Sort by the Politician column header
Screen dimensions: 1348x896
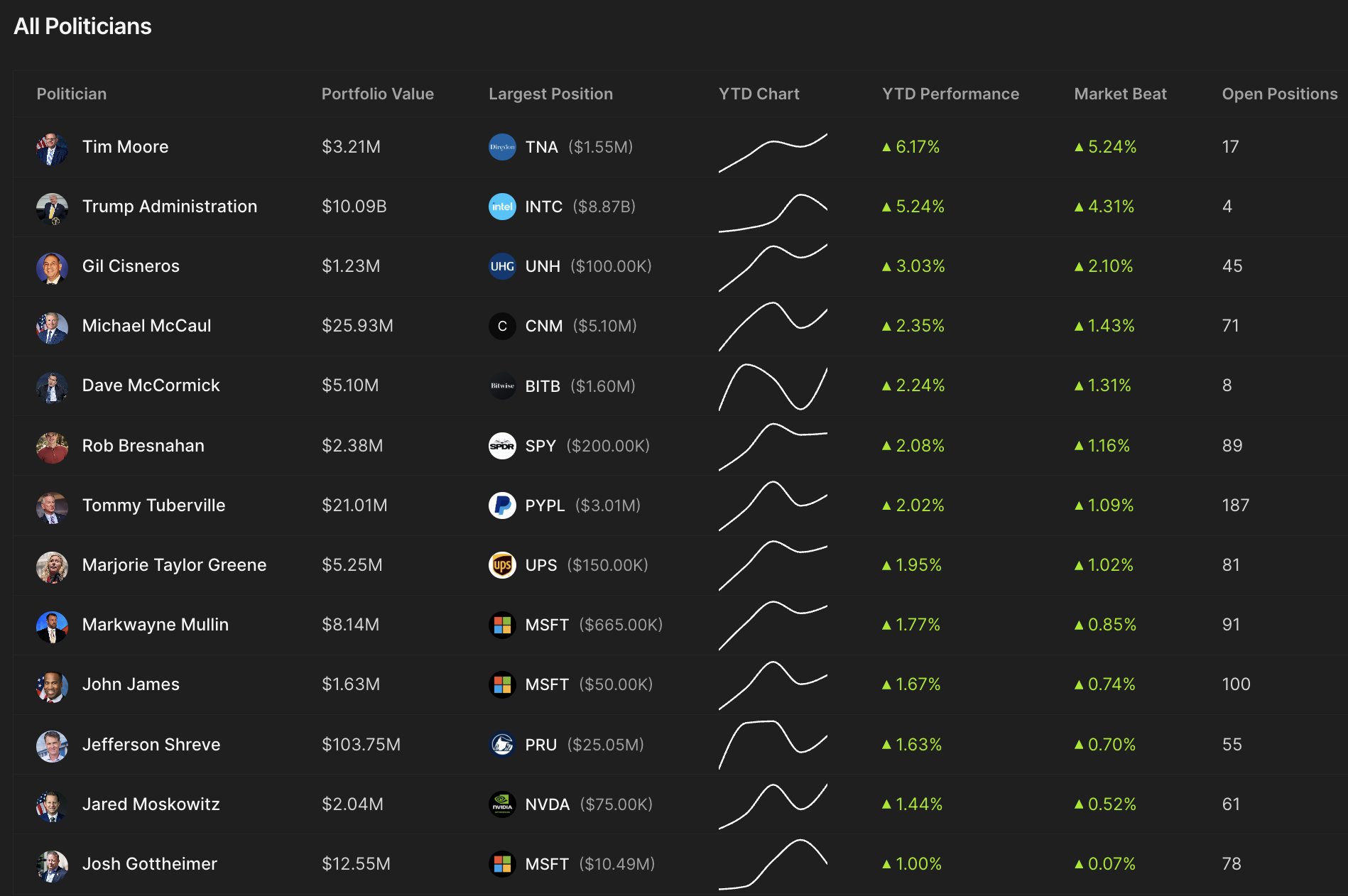point(72,94)
